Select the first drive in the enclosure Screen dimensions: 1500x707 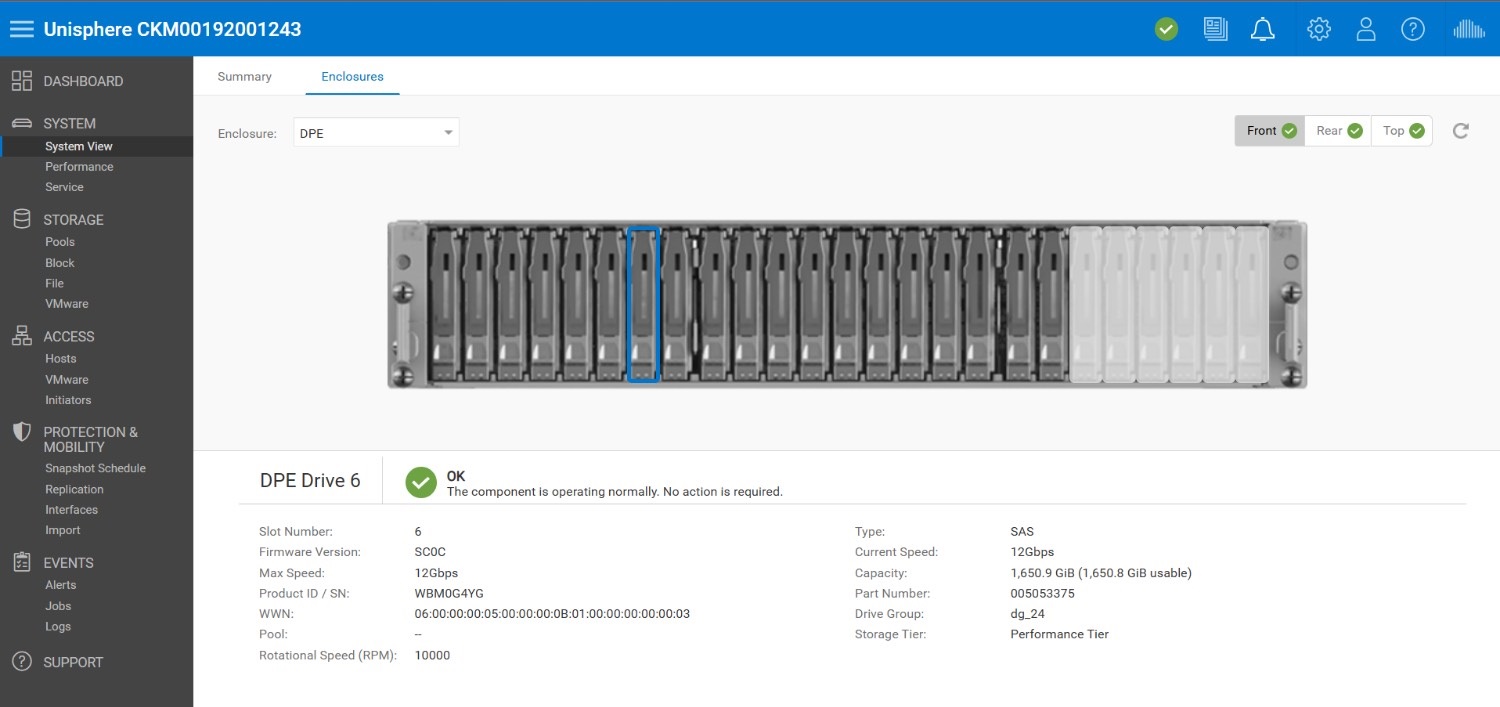point(444,305)
